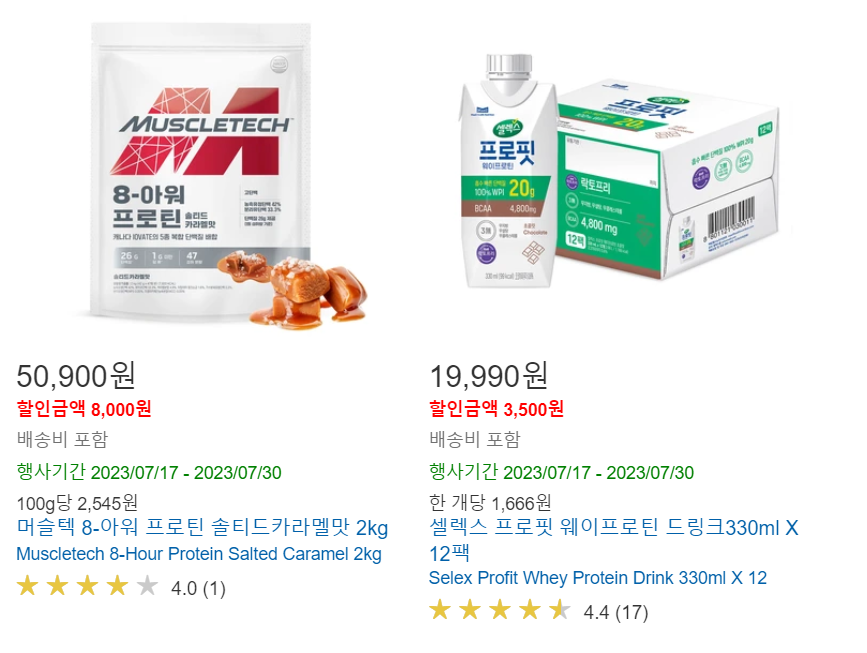Click the half-filled fifth star of Selex rating

point(560,610)
